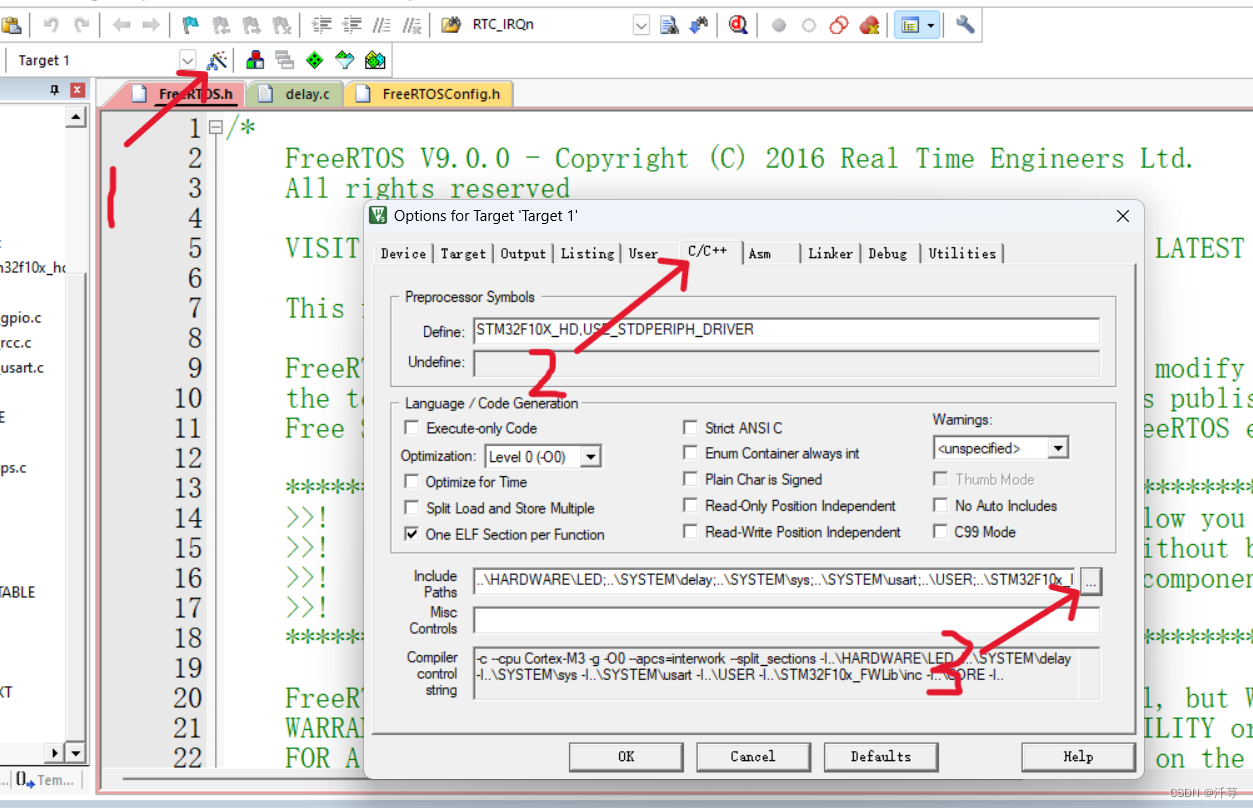Click the Find icon beside search box
Screen dimensions: 1253x808
(x=669, y=24)
